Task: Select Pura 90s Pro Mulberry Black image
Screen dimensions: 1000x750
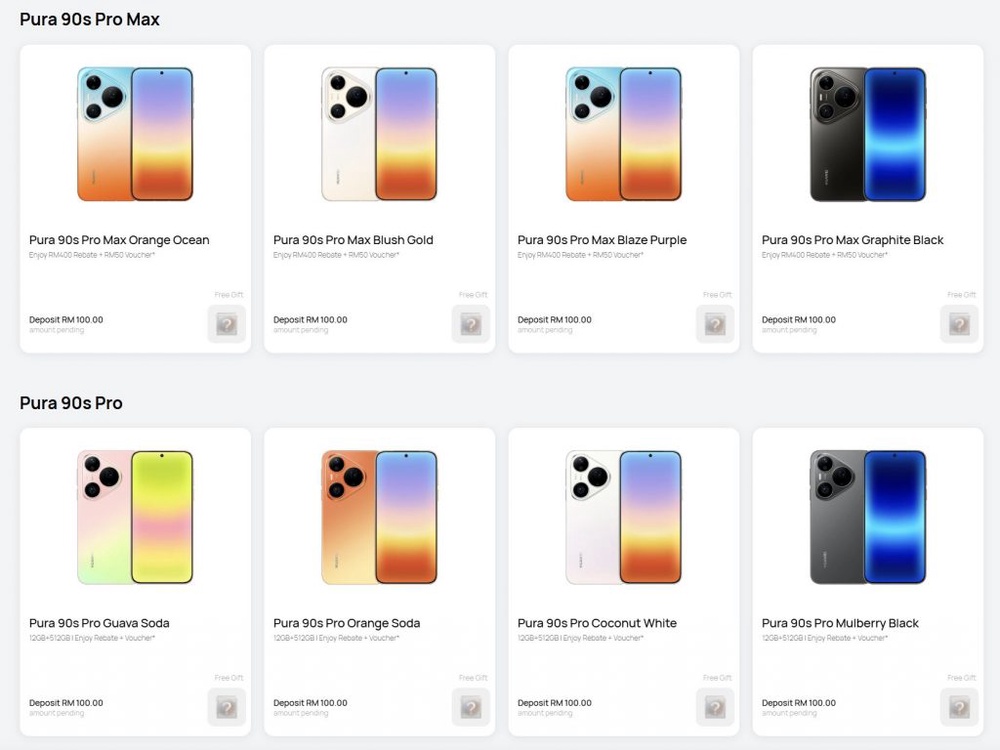Action: coord(868,517)
